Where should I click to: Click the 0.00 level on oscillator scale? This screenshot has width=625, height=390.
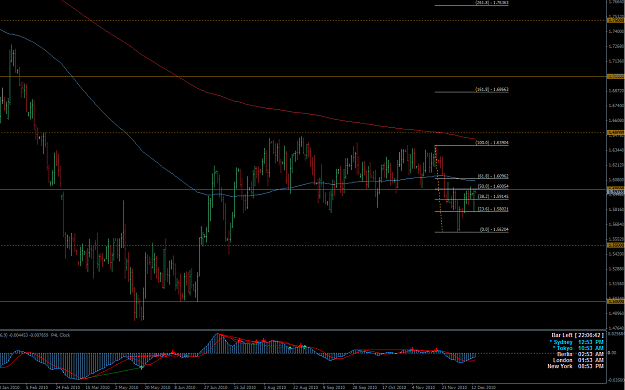(612, 353)
